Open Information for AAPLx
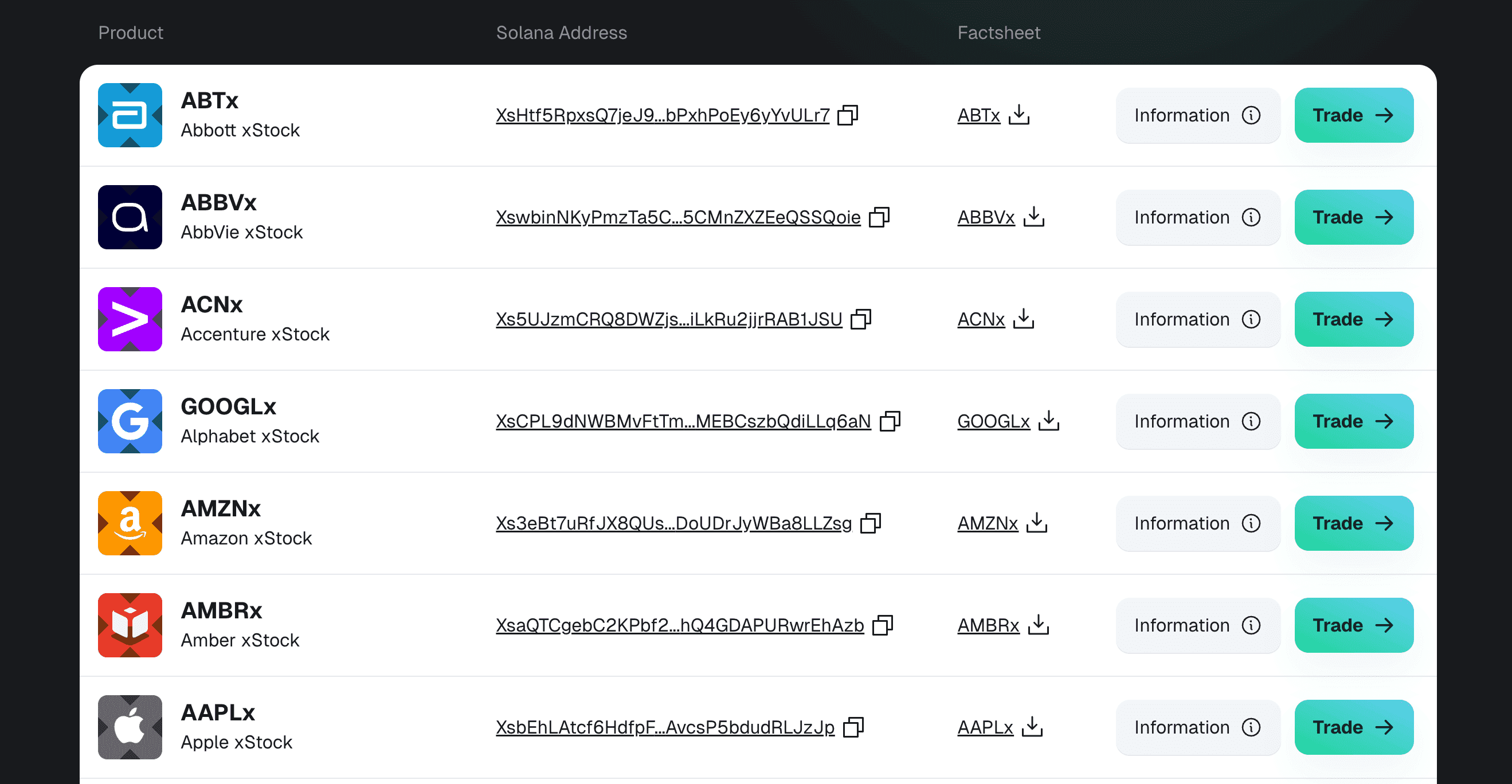Image resolution: width=1512 pixels, height=784 pixels. tap(1197, 728)
